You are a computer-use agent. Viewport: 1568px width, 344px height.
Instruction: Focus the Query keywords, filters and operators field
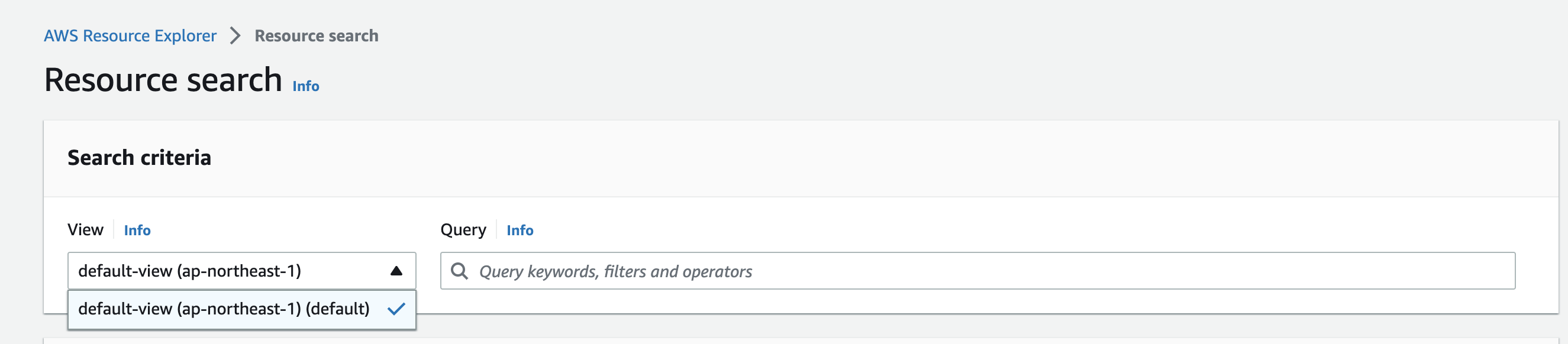tap(977, 271)
